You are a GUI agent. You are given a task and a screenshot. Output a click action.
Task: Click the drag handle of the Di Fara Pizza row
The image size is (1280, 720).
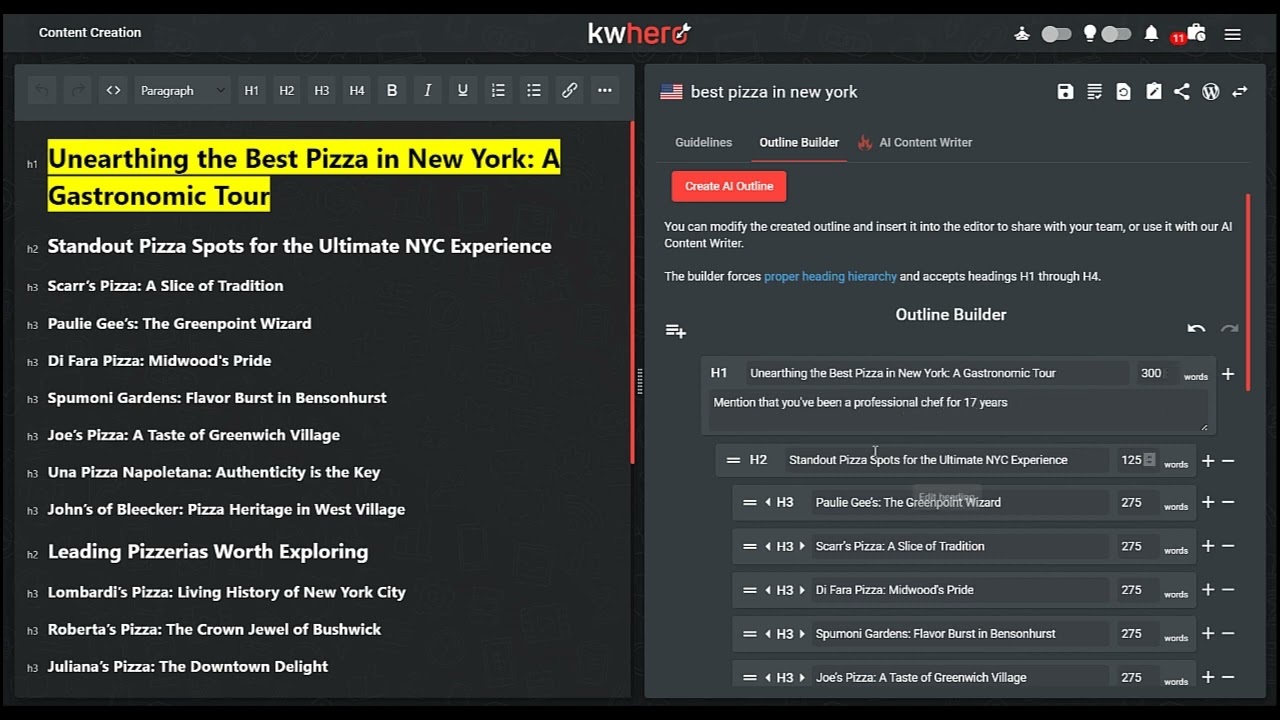[x=749, y=590]
